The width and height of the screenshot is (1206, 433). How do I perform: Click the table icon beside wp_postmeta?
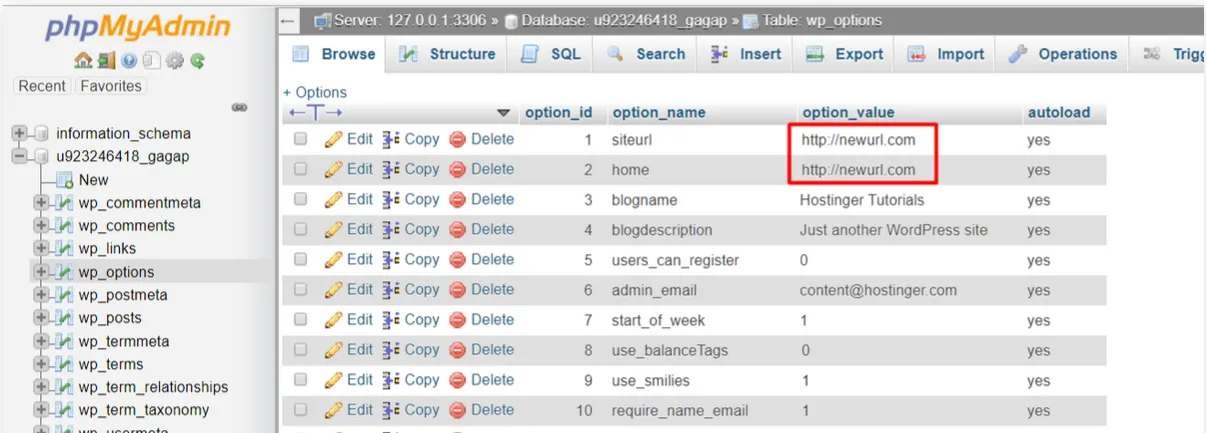65,295
